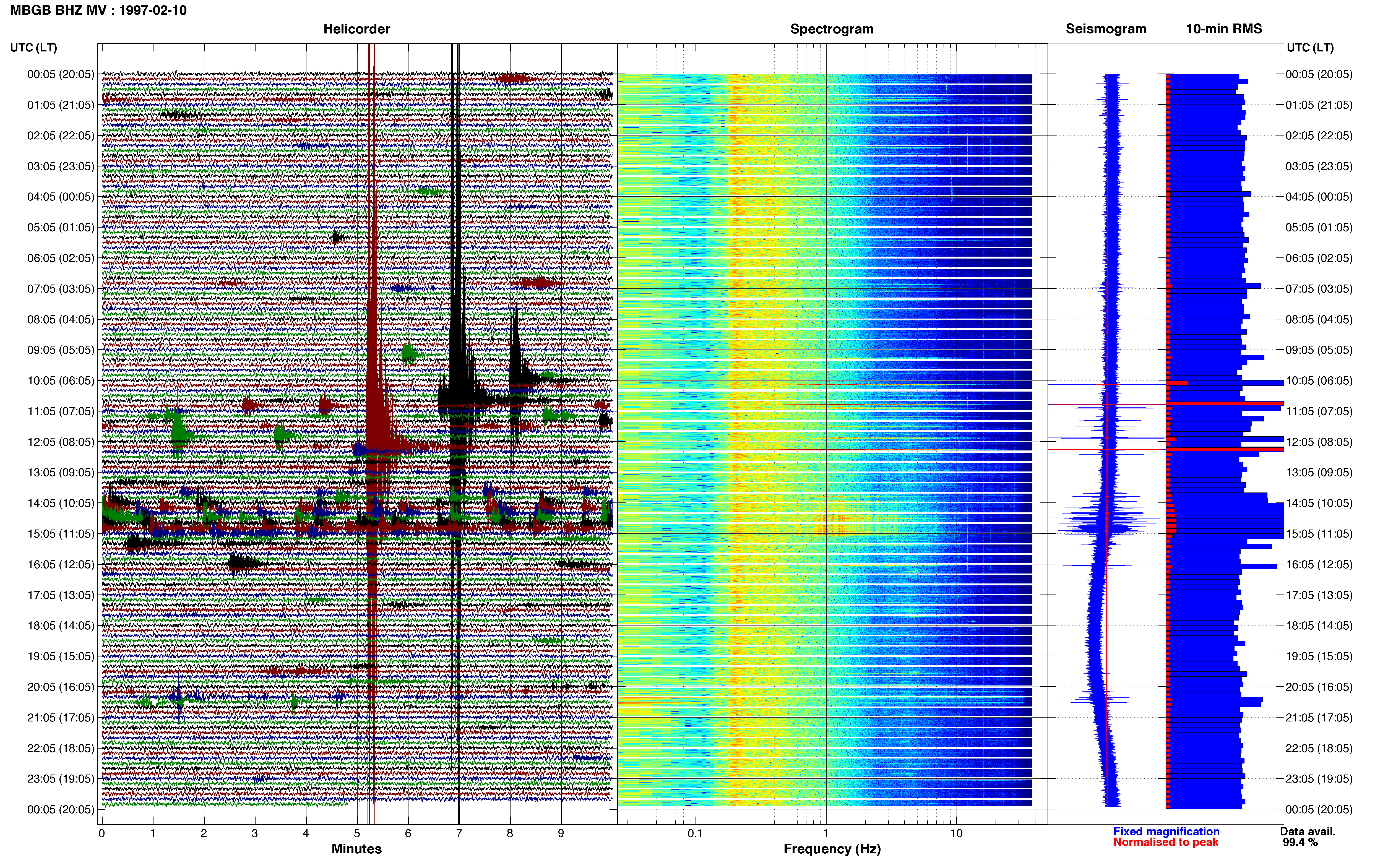Viewport: 1388px width, 868px height.
Task: Click left time label '07:05 (03:05)'
Action: 60,289
